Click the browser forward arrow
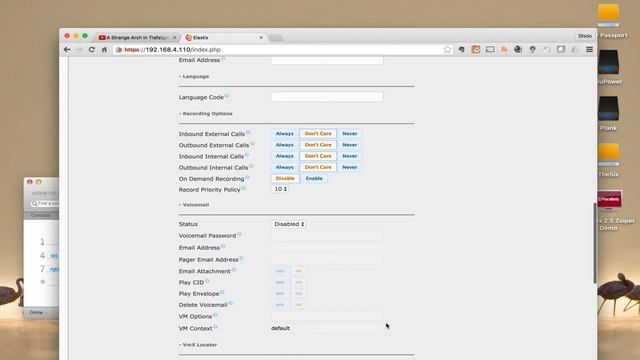Image resolution: width=640 pixels, height=360 pixels. 79,49
